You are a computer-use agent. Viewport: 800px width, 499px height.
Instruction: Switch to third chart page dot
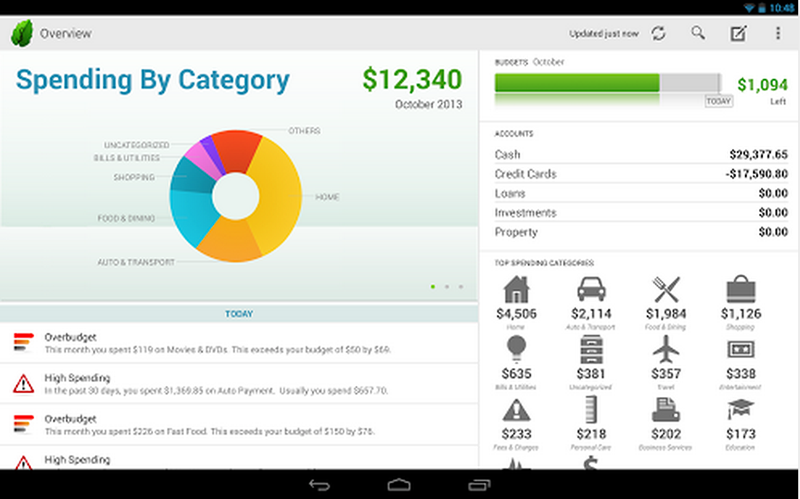(x=461, y=287)
